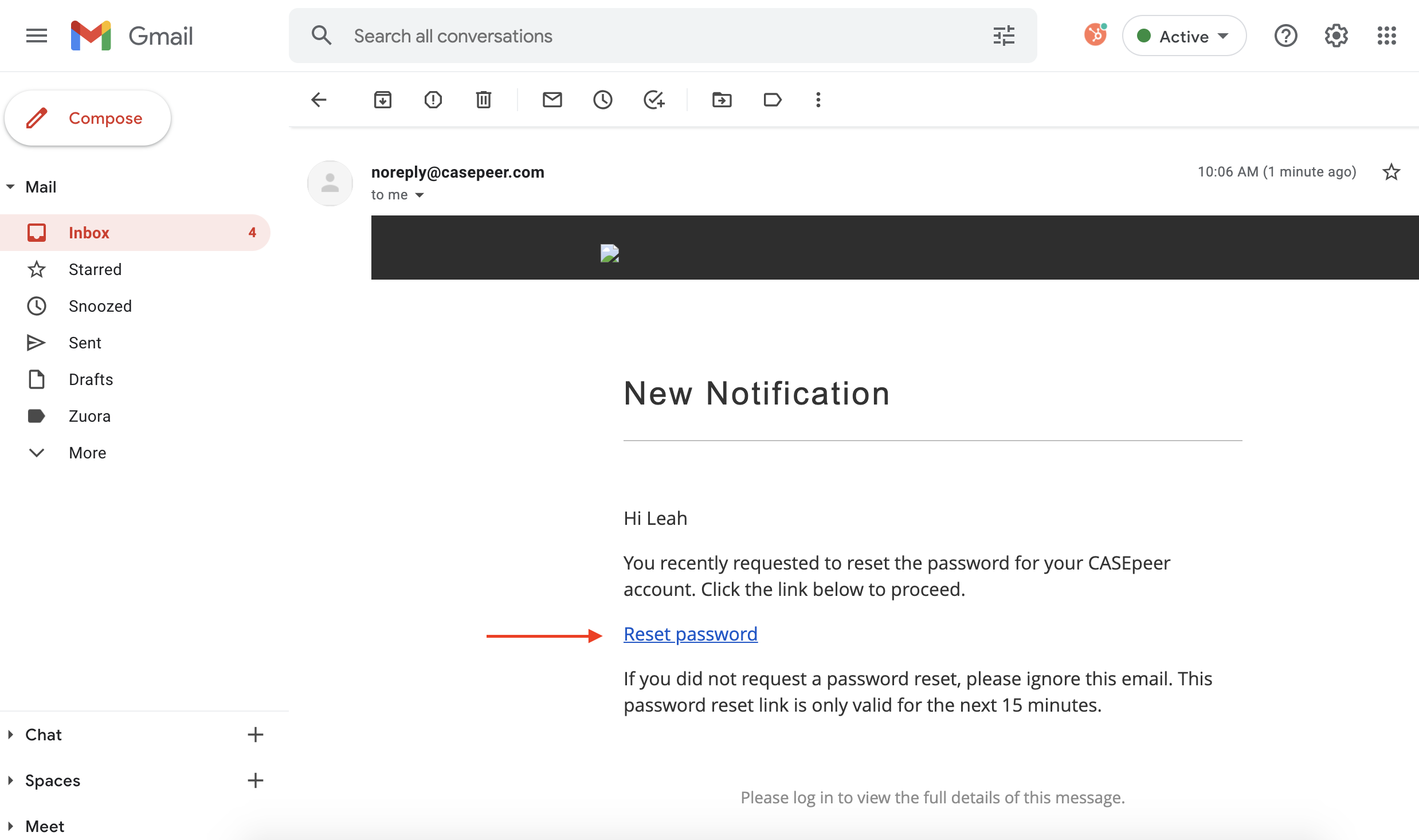The image size is (1419, 840).
Task: Click the Reset password link
Action: tap(691, 634)
